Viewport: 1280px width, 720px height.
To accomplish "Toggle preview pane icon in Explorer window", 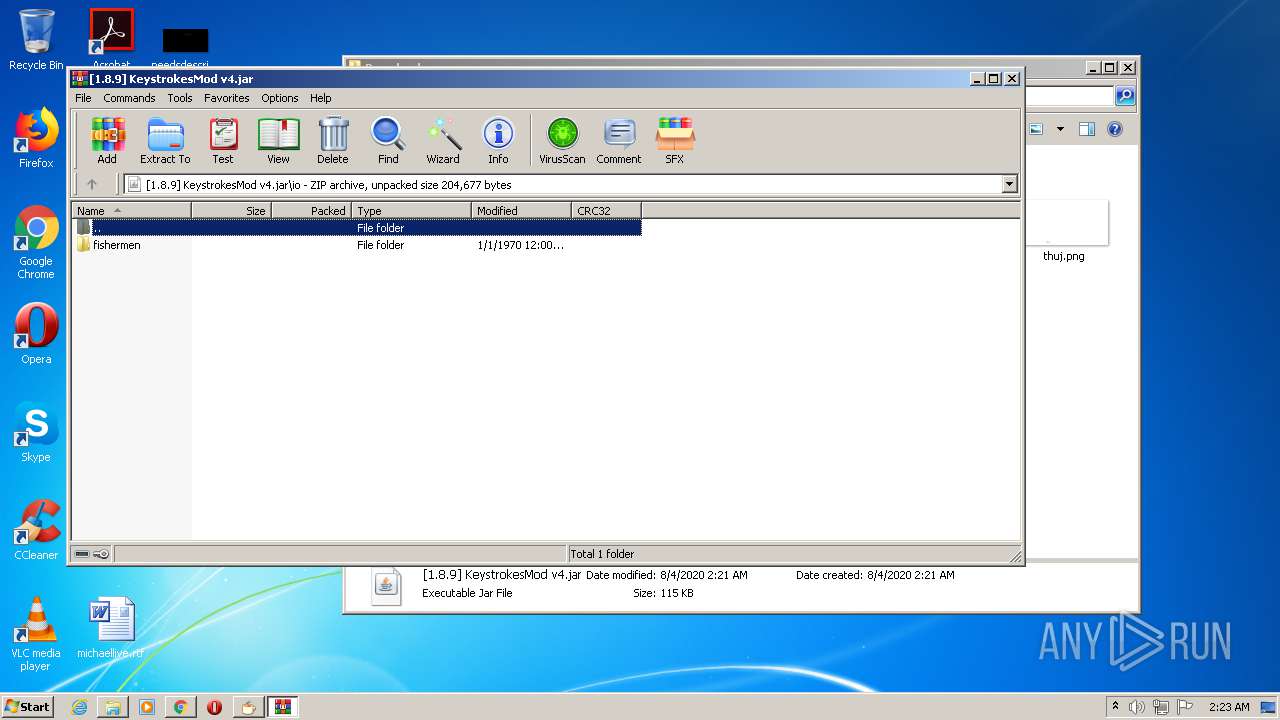I will (x=1087, y=129).
